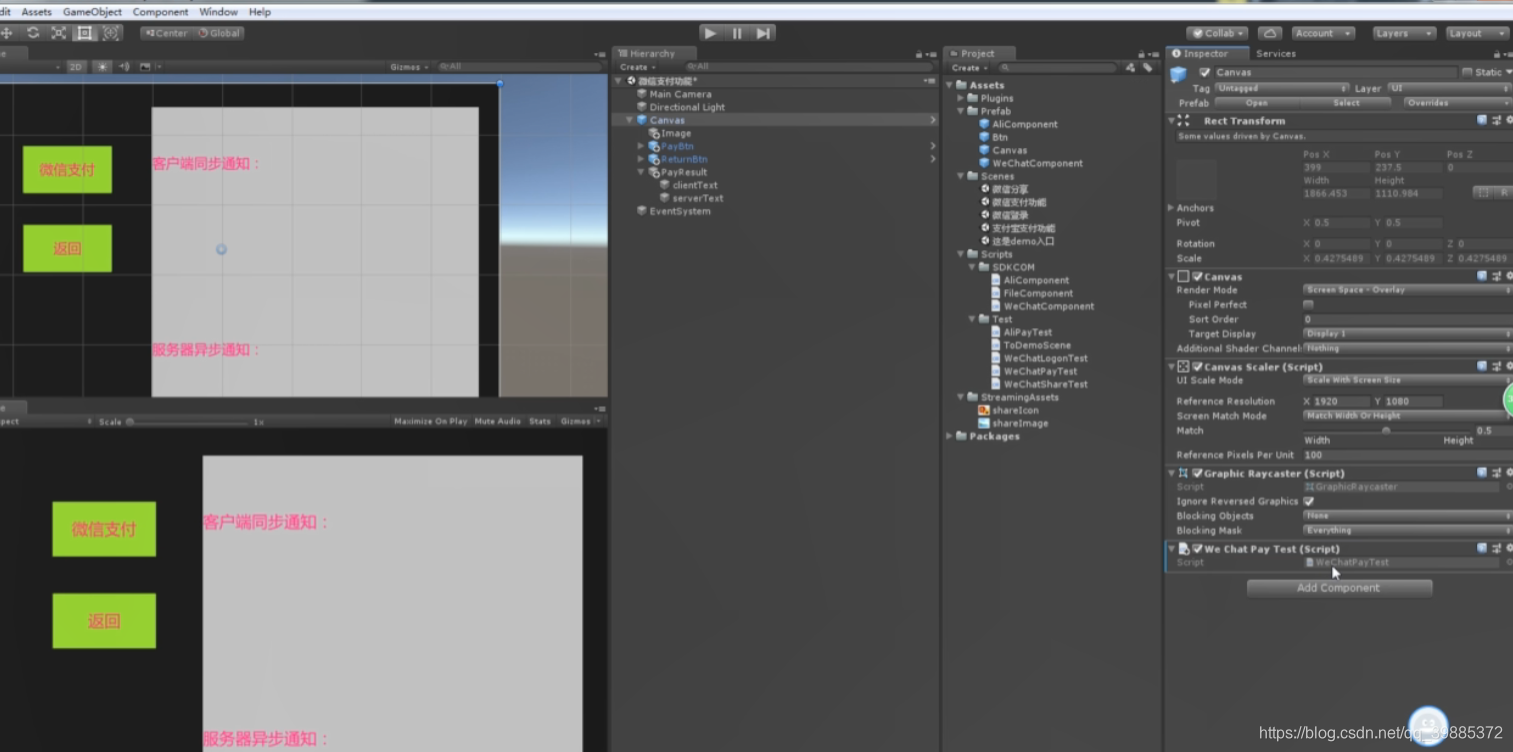Open the Component menu

(x=160, y=12)
